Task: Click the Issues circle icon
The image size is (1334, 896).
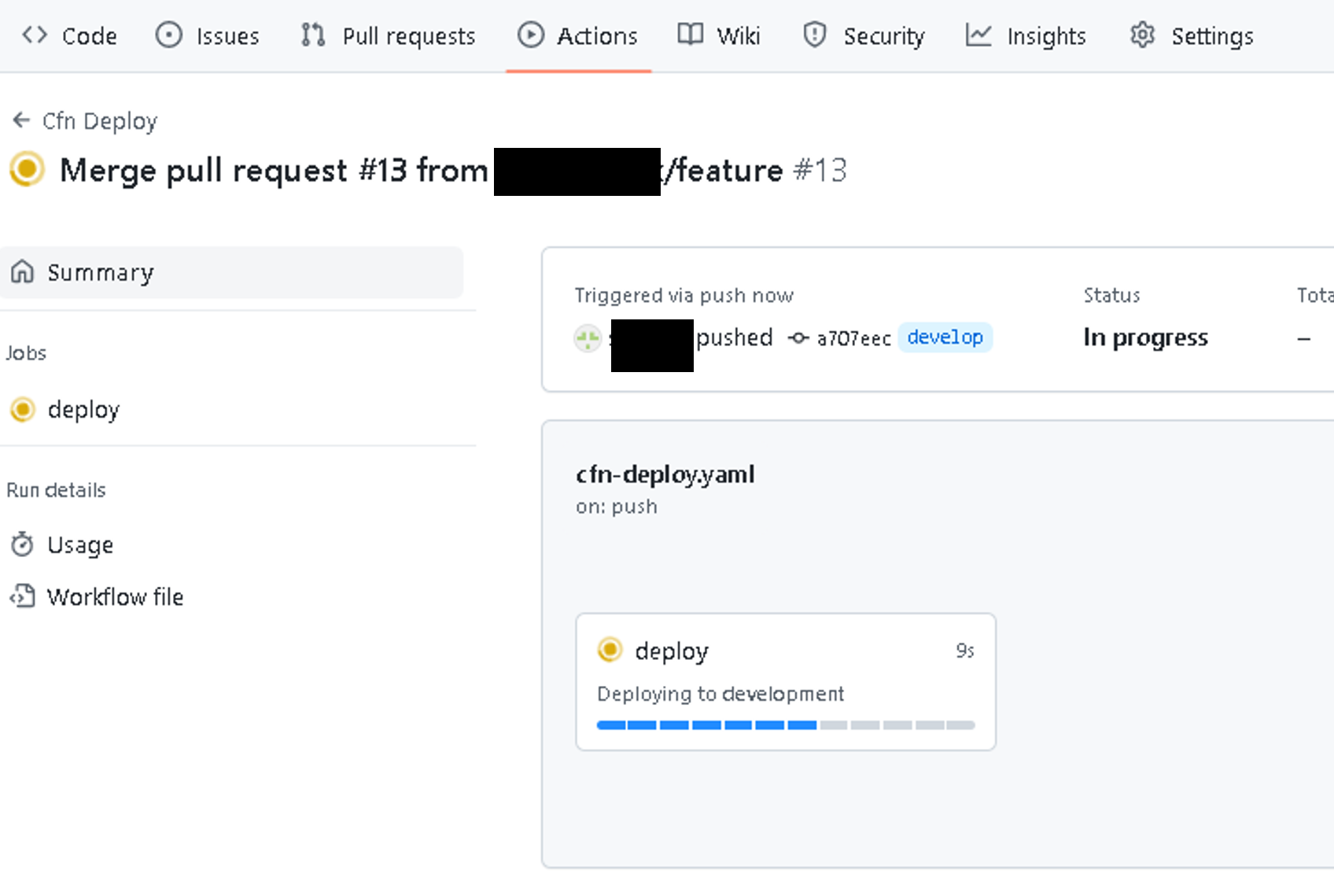Action: click(168, 35)
